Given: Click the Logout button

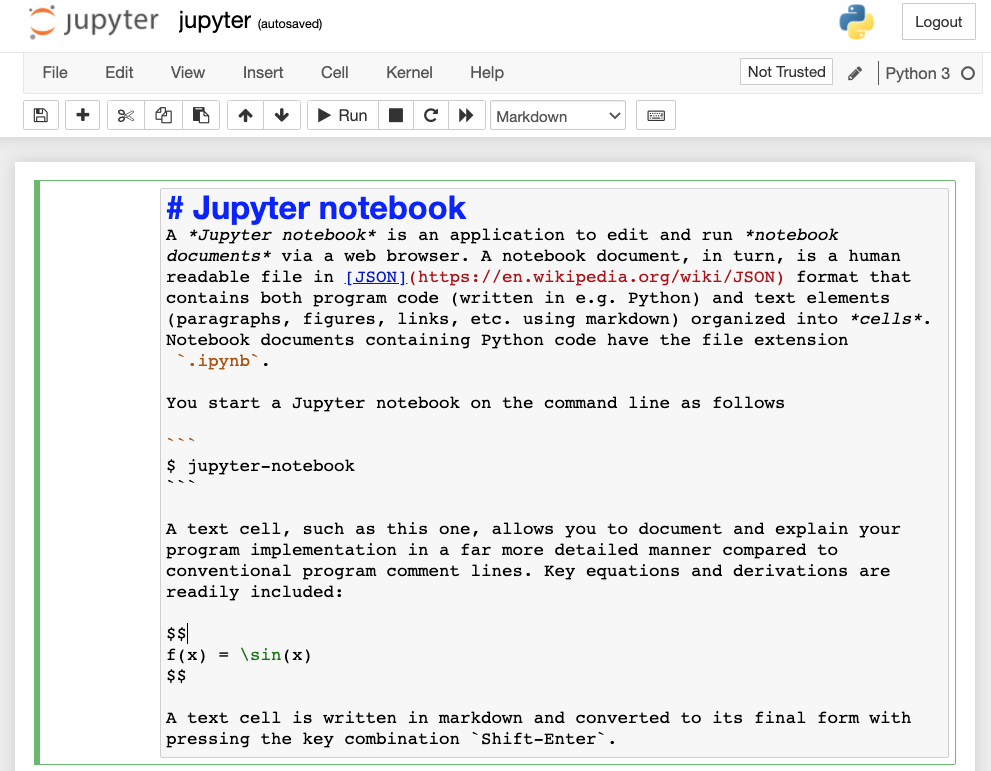Looking at the screenshot, I should pos(939,21).
